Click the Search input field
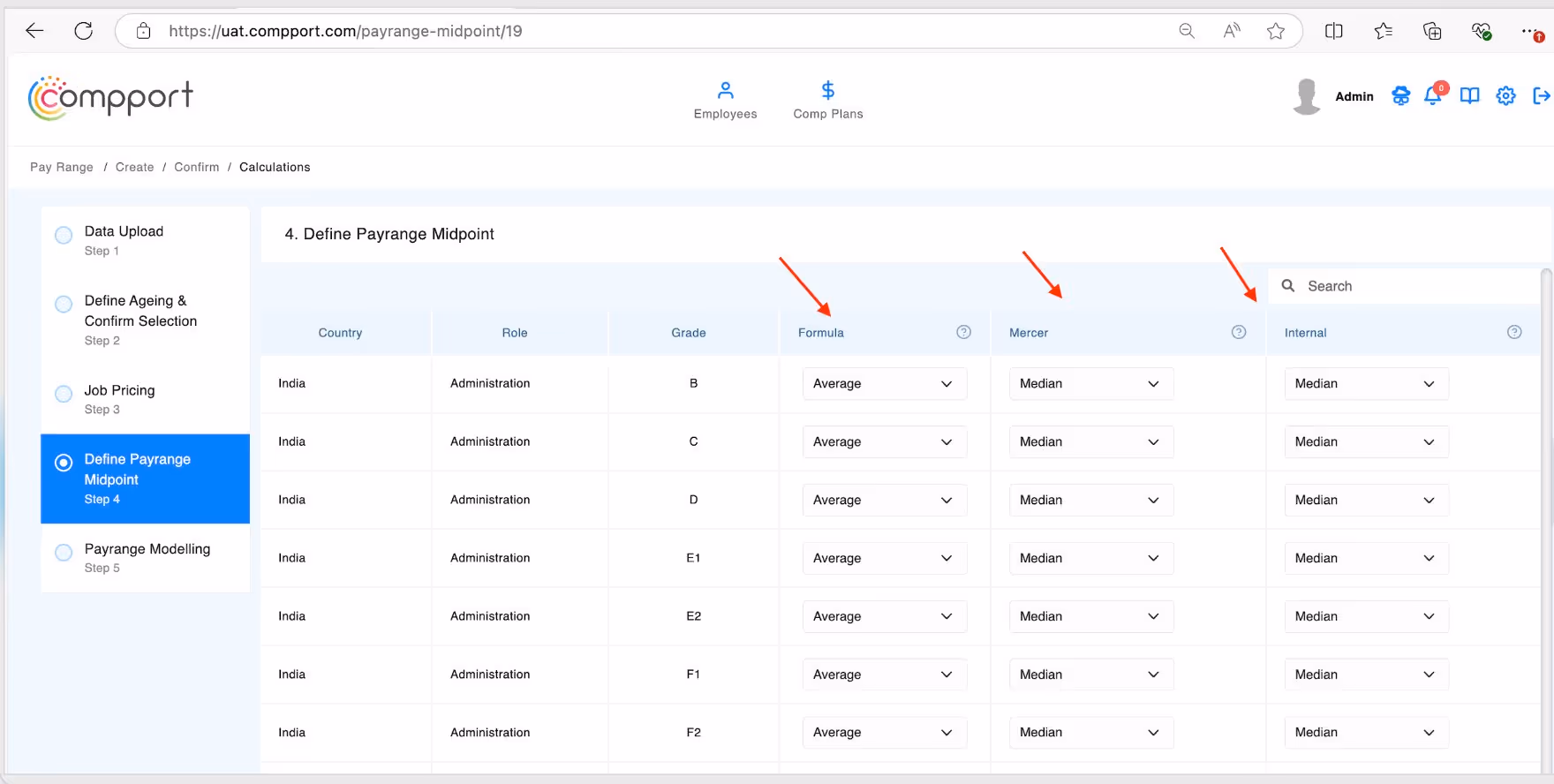 tap(1404, 286)
